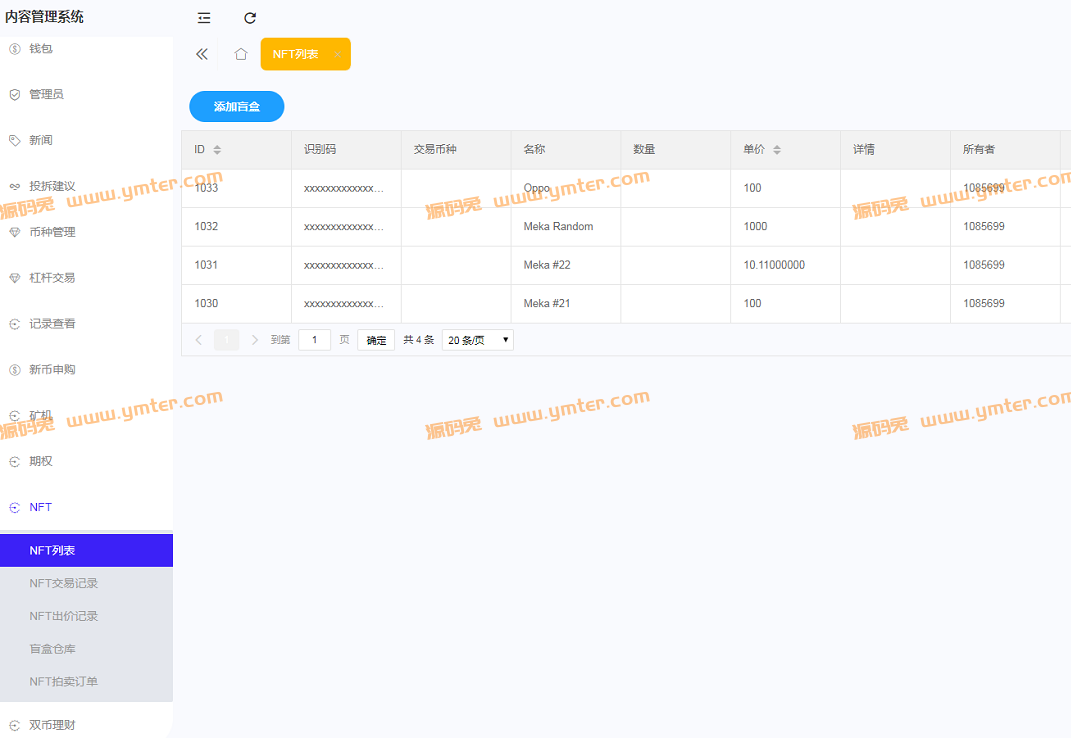Close the NFT列表 tab

tap(337, 54)
